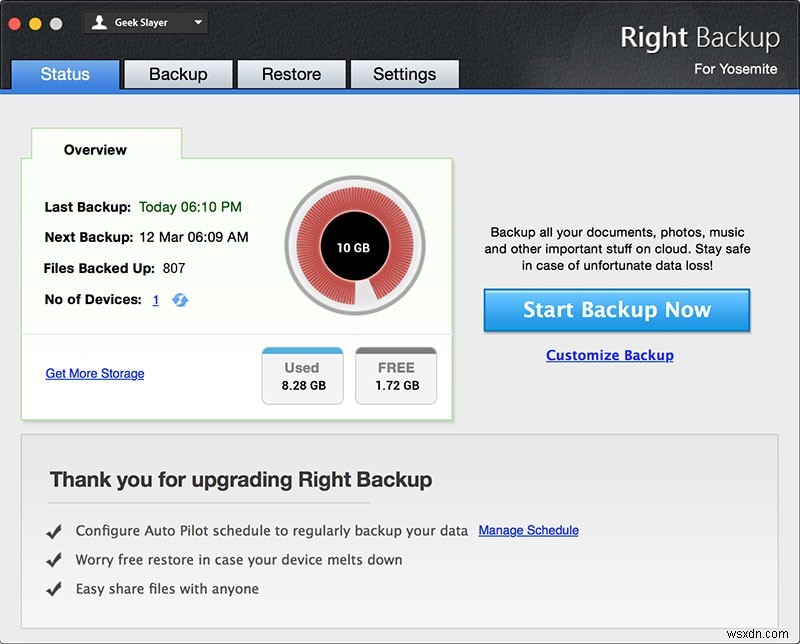Follow the Get More Storage link
Viewport: 800px width, 644px height.
point(95,373)
